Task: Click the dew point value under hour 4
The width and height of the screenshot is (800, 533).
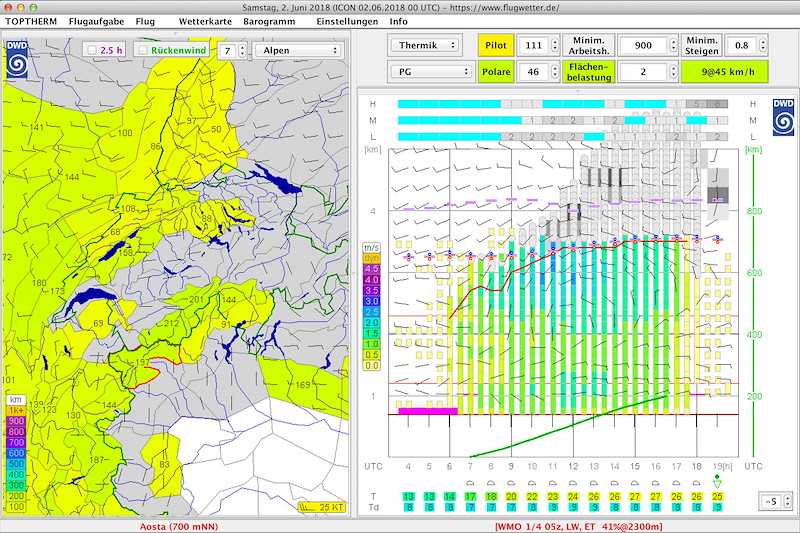Action: pos(408,507)
